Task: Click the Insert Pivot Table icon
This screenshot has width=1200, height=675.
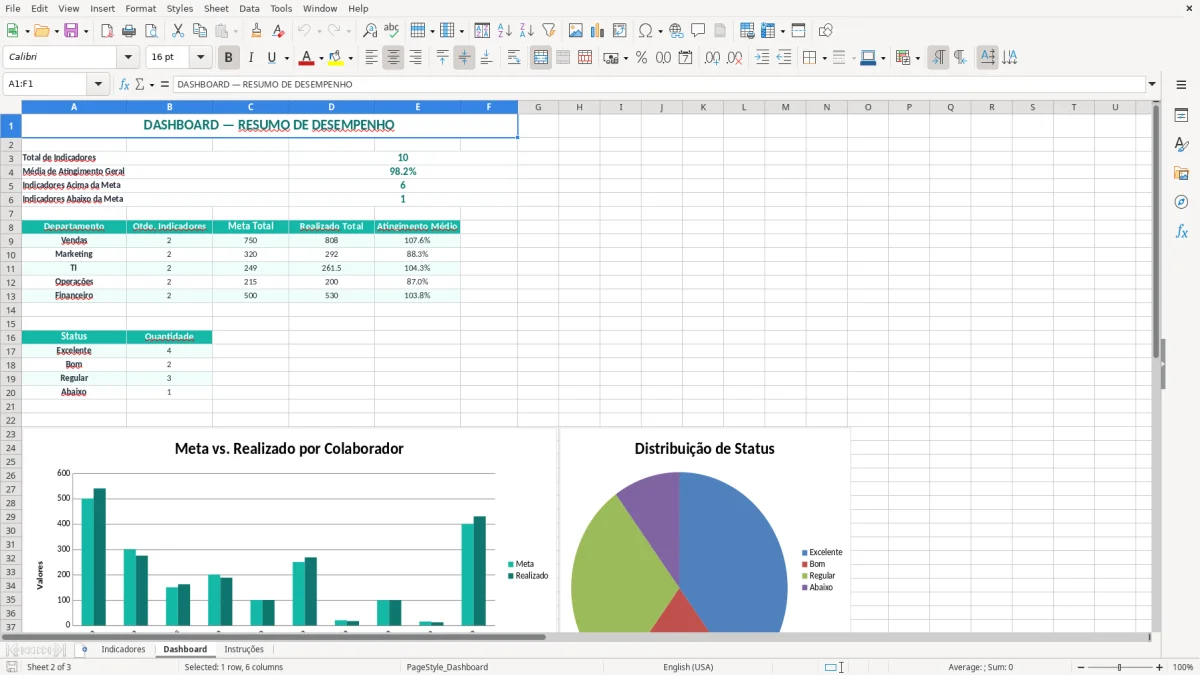Action: [x=620, y=31]
